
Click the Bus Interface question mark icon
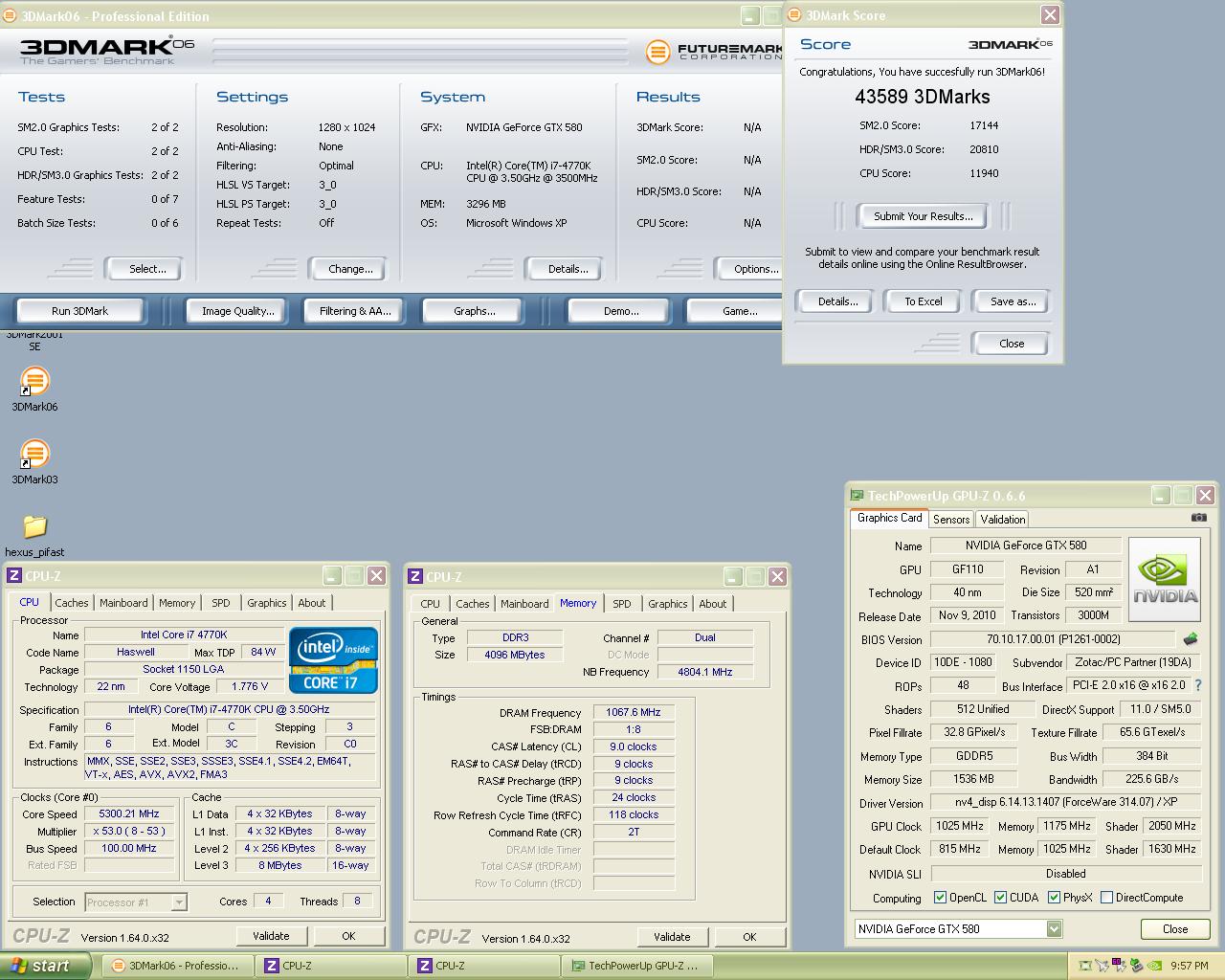click(1197, 686)
